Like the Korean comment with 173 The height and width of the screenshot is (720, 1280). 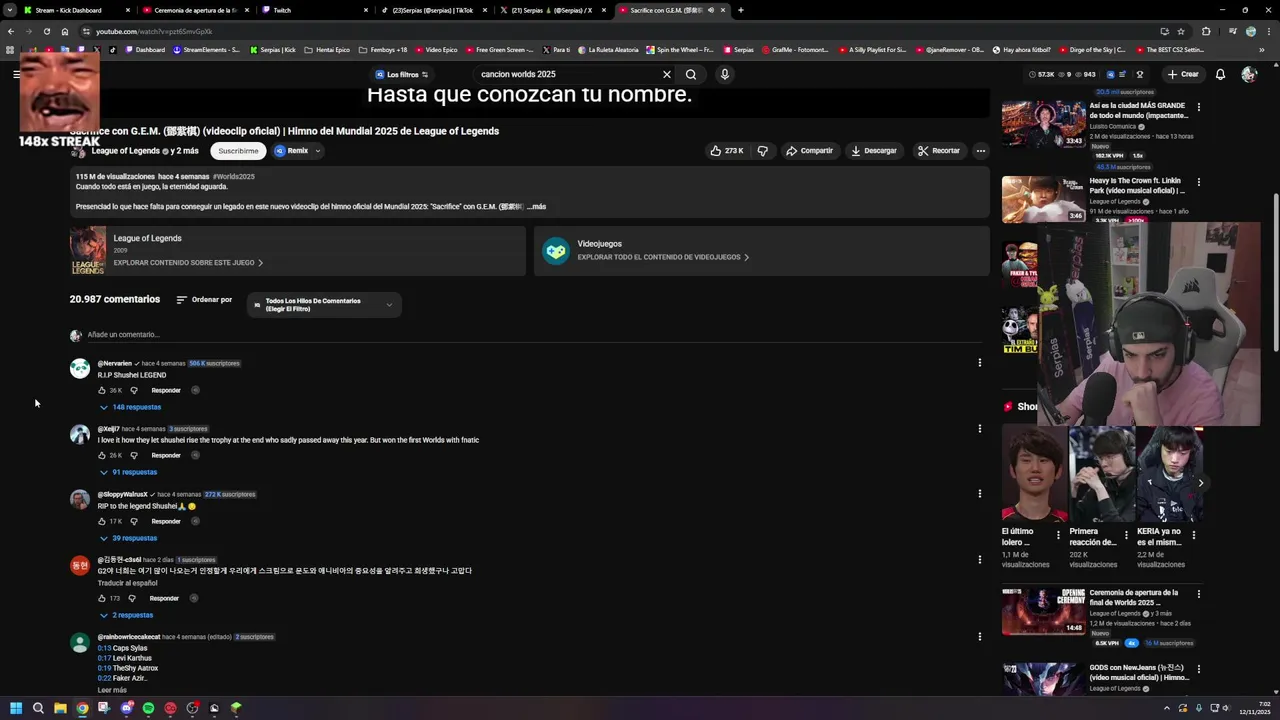click(102, 598)
